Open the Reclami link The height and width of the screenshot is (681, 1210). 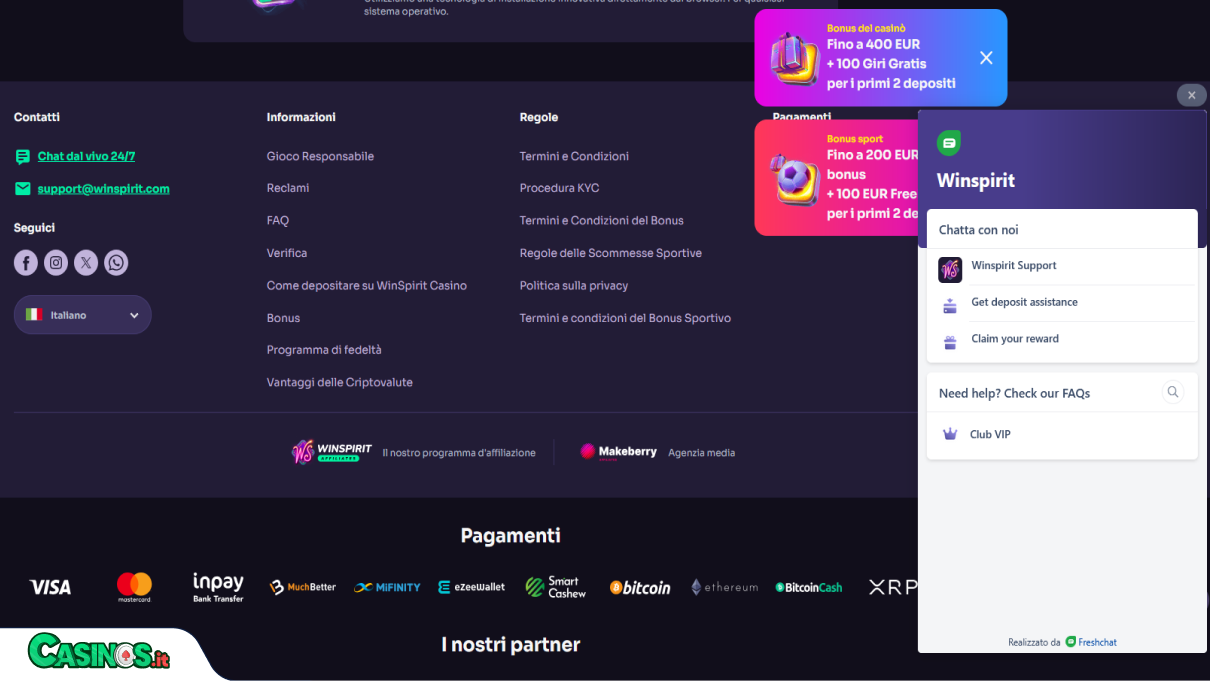[288, 188]
